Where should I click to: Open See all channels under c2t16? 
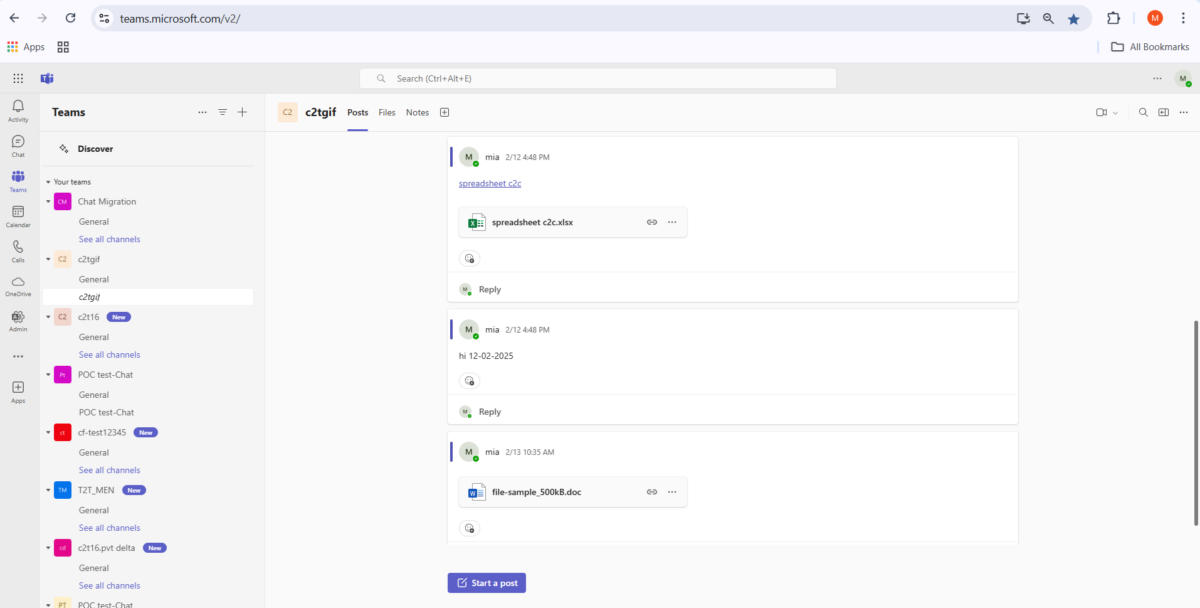(x=109, y=354)
